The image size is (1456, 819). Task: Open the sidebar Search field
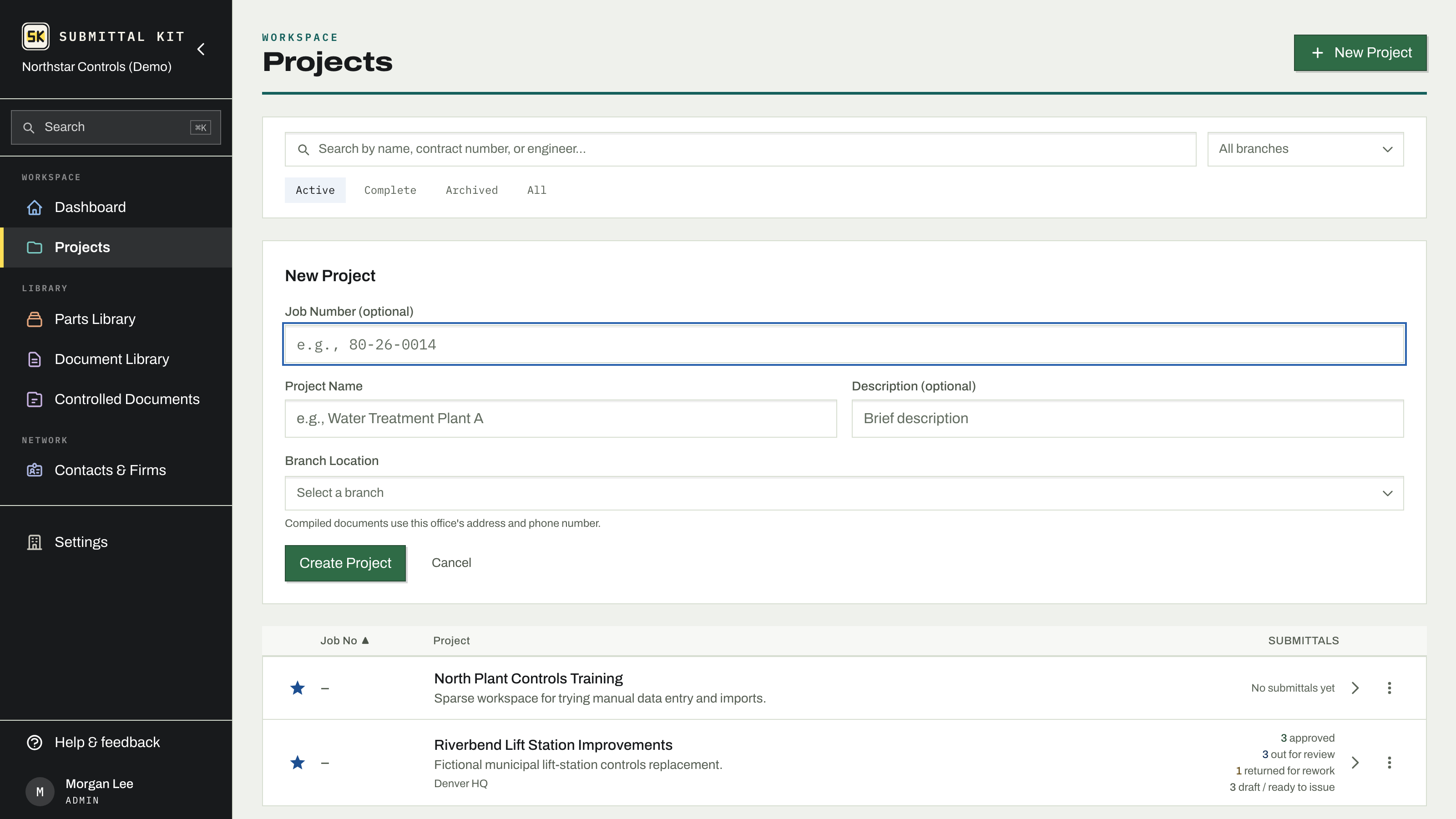pyautogui.click(x=116, y=127)
